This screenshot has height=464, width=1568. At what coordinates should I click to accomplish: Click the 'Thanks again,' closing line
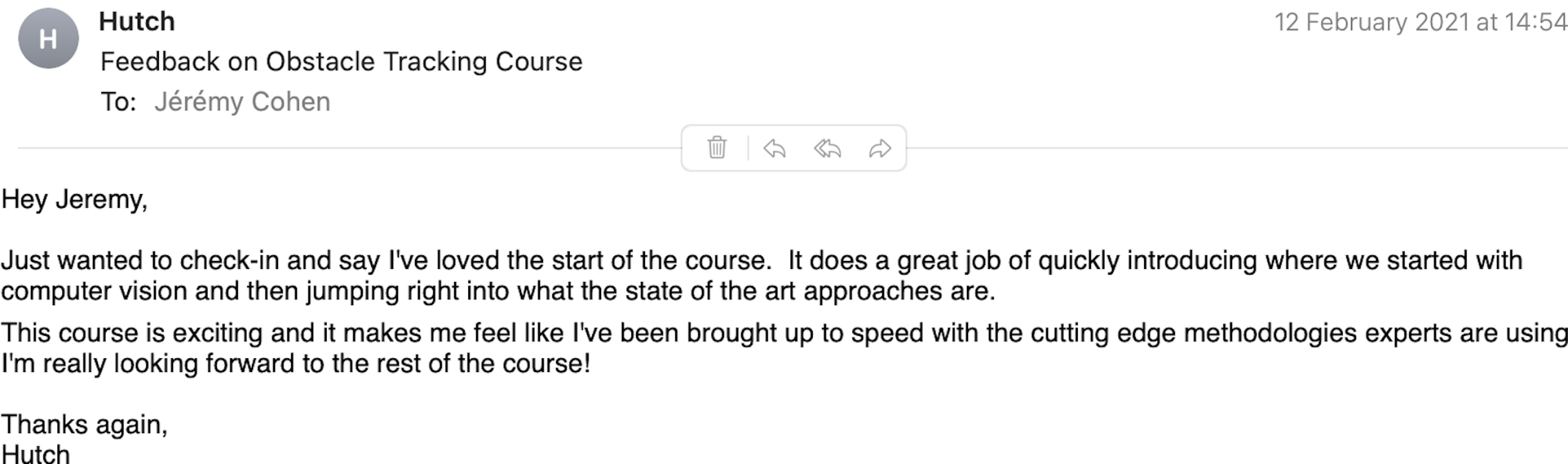[x=84, y=424]
